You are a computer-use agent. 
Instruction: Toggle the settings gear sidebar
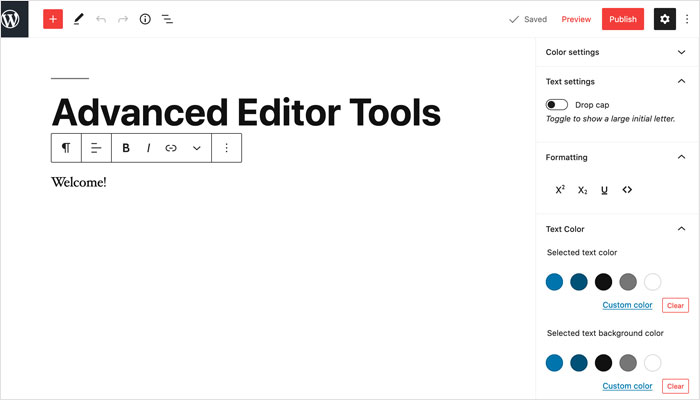pyautogui.click(x=665, y=19)
